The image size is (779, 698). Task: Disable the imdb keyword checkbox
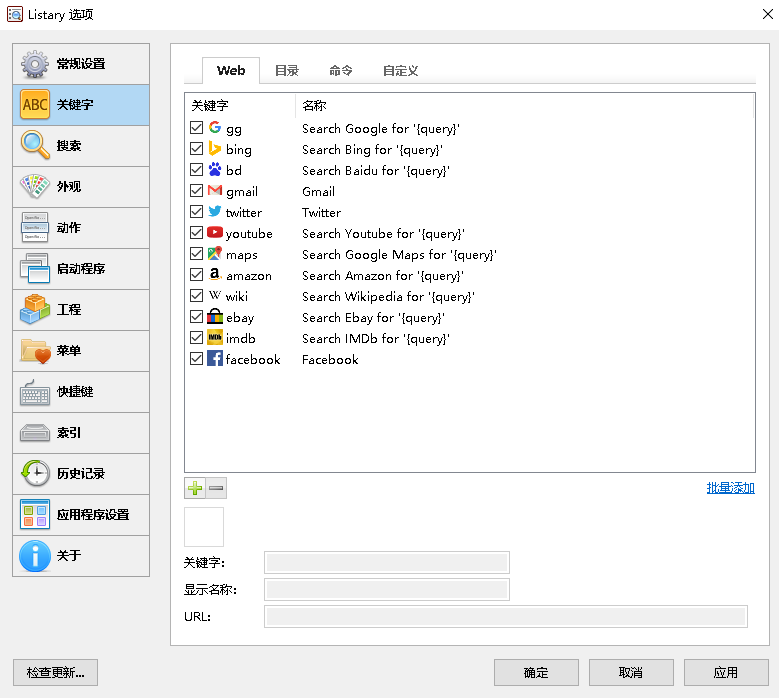pyautogui.click(x=196, y=337)
